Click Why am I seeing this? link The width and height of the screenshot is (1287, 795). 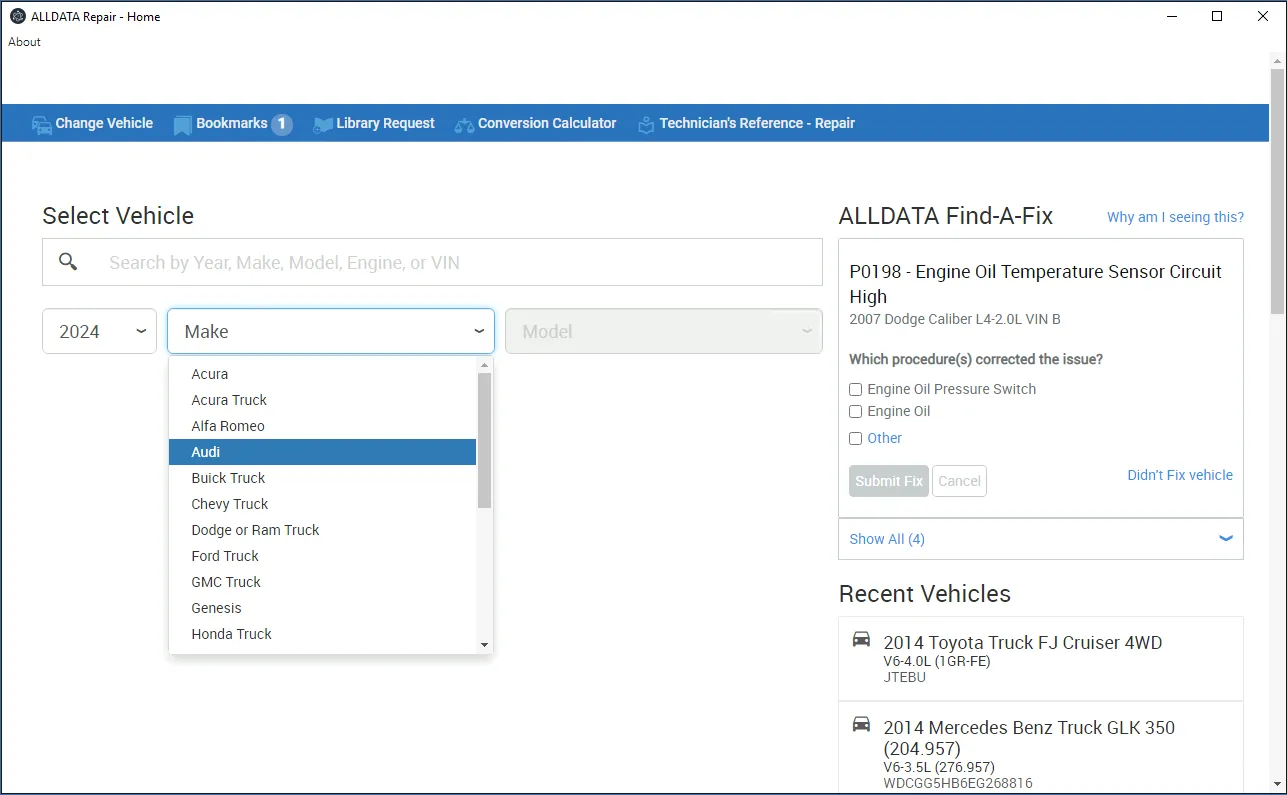pyautogui.click(x=1175, y=217)
